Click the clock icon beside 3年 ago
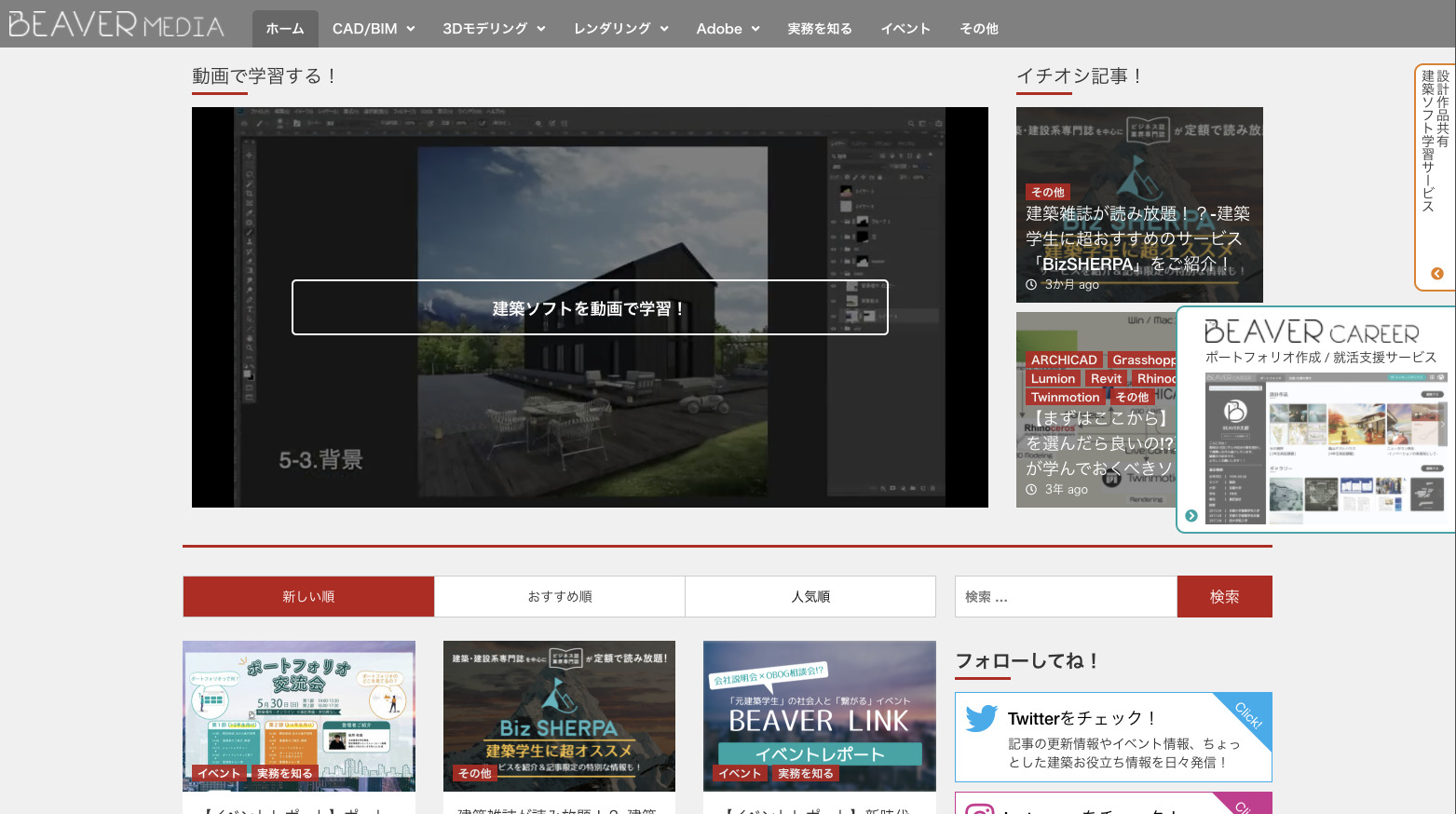Screen dimensions: 1456x814 1031,490
